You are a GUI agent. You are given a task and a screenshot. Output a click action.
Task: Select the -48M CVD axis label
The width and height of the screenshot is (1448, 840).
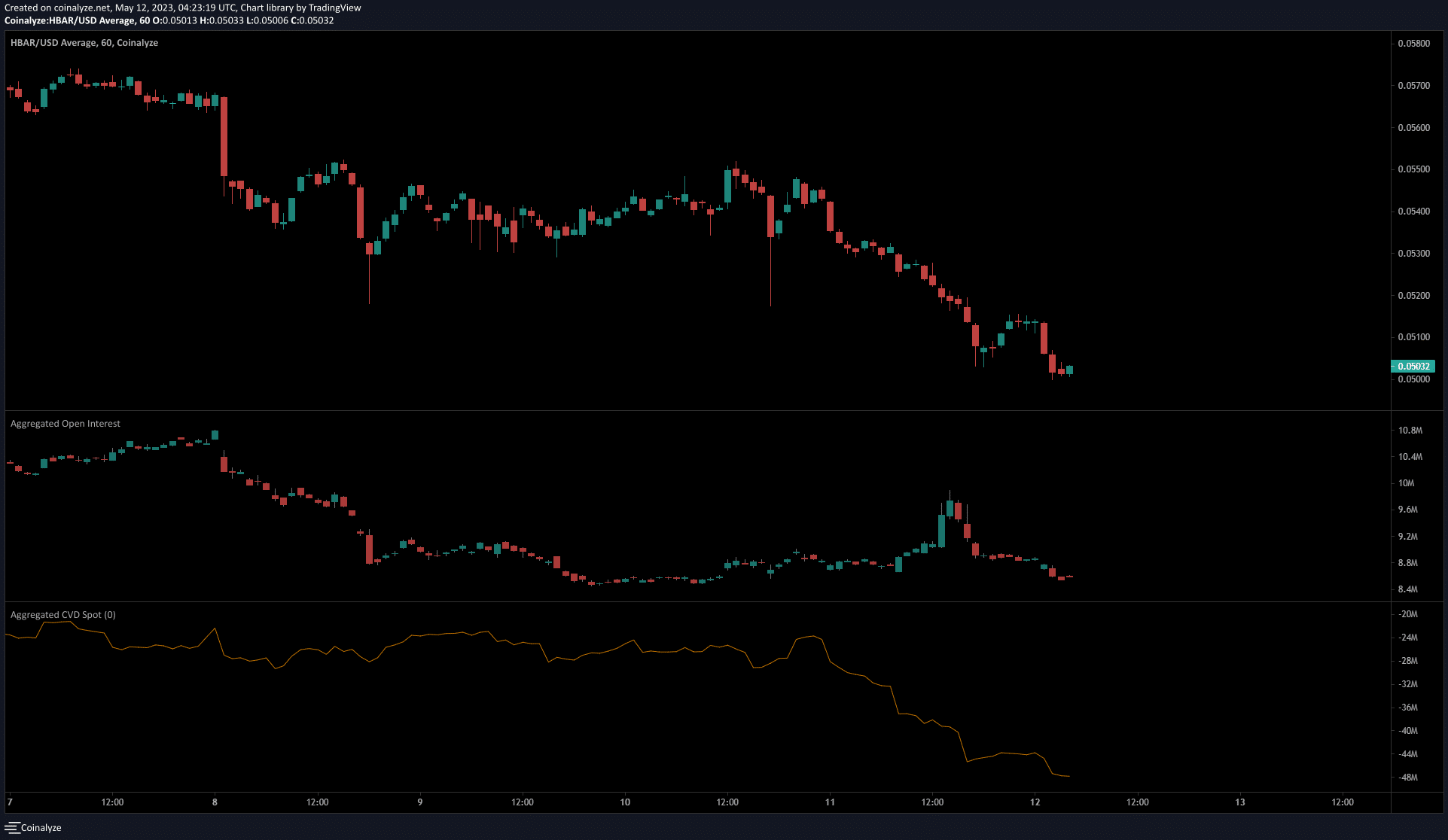click(1407, 778)
